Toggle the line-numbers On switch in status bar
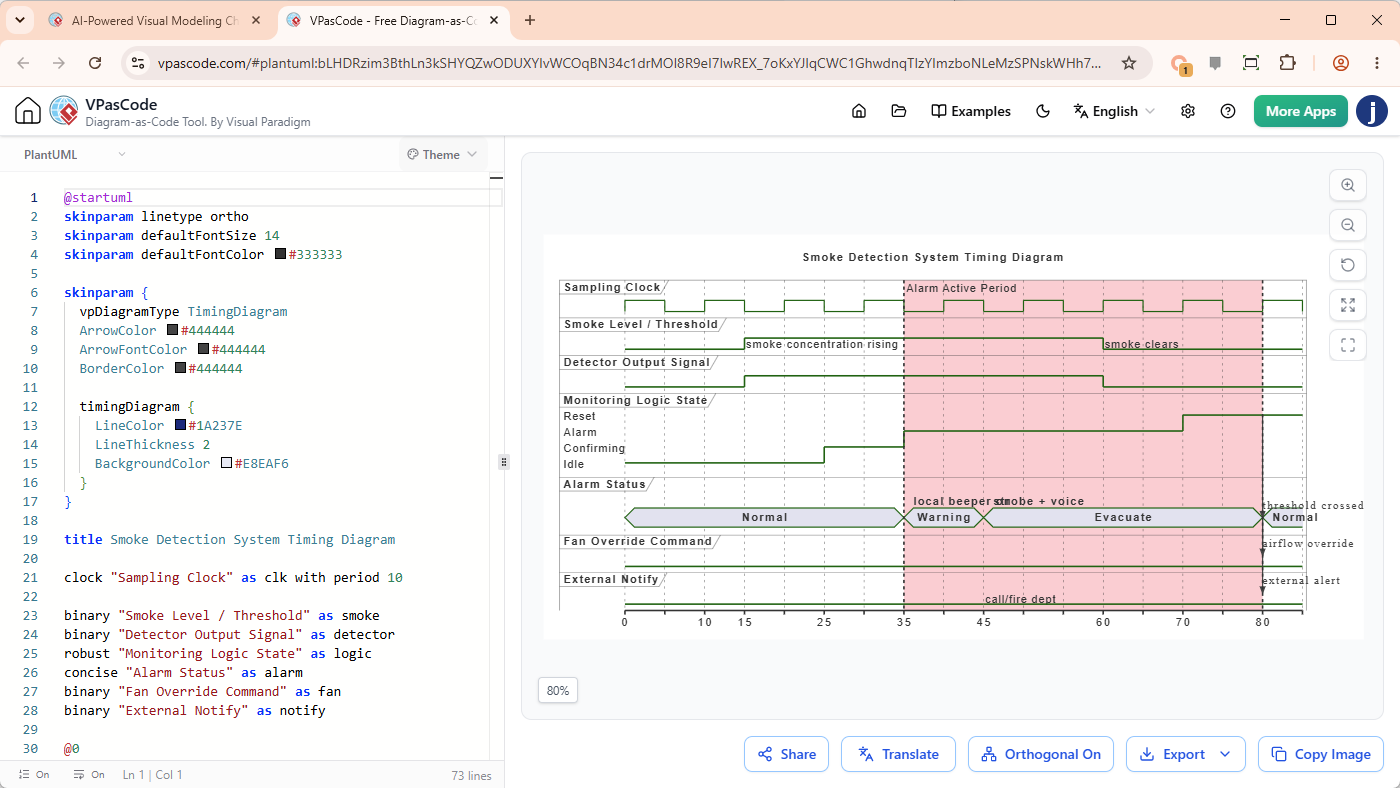Screen dimensions: 1400x788 click(x=34, y=775)
